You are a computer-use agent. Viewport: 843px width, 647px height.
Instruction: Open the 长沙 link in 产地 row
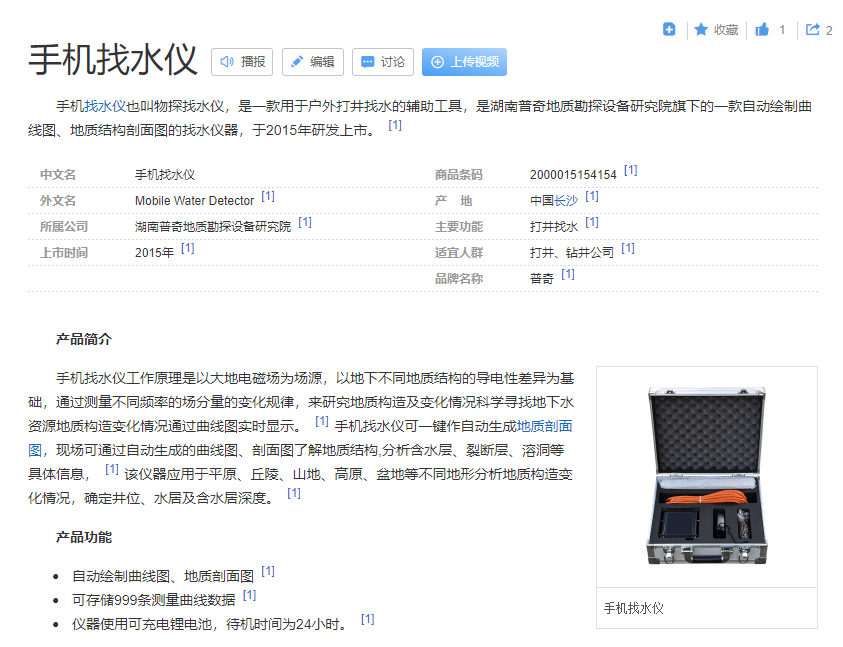[x=566, y=201]
